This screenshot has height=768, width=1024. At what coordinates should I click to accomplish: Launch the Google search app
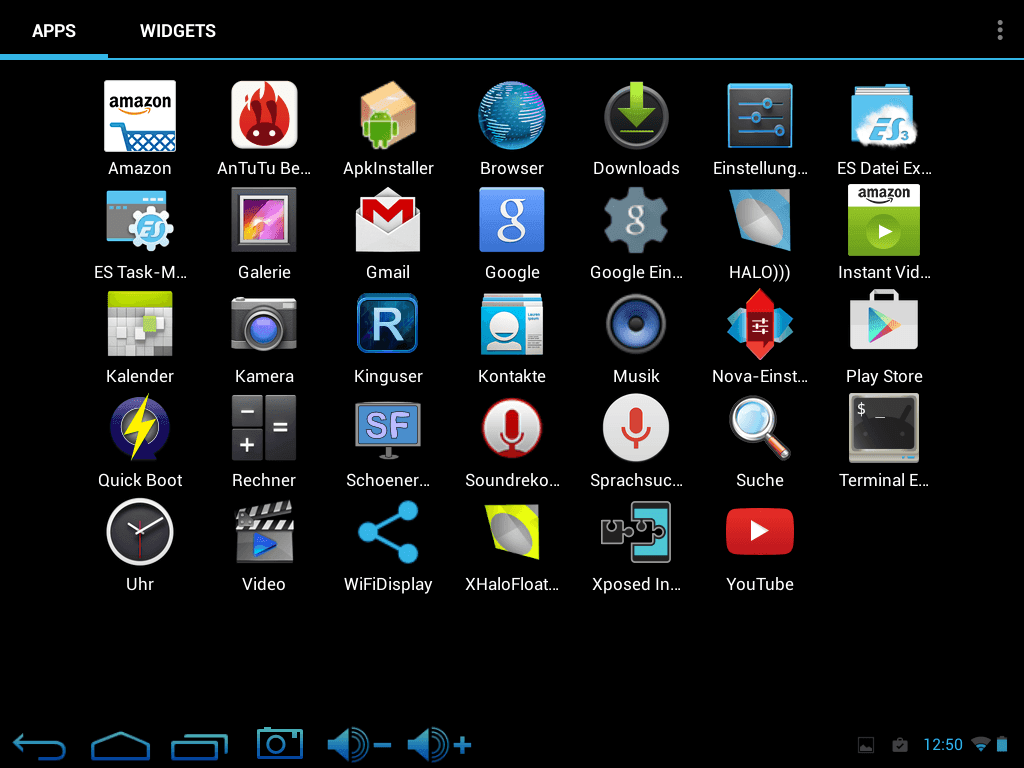[512, 221]
